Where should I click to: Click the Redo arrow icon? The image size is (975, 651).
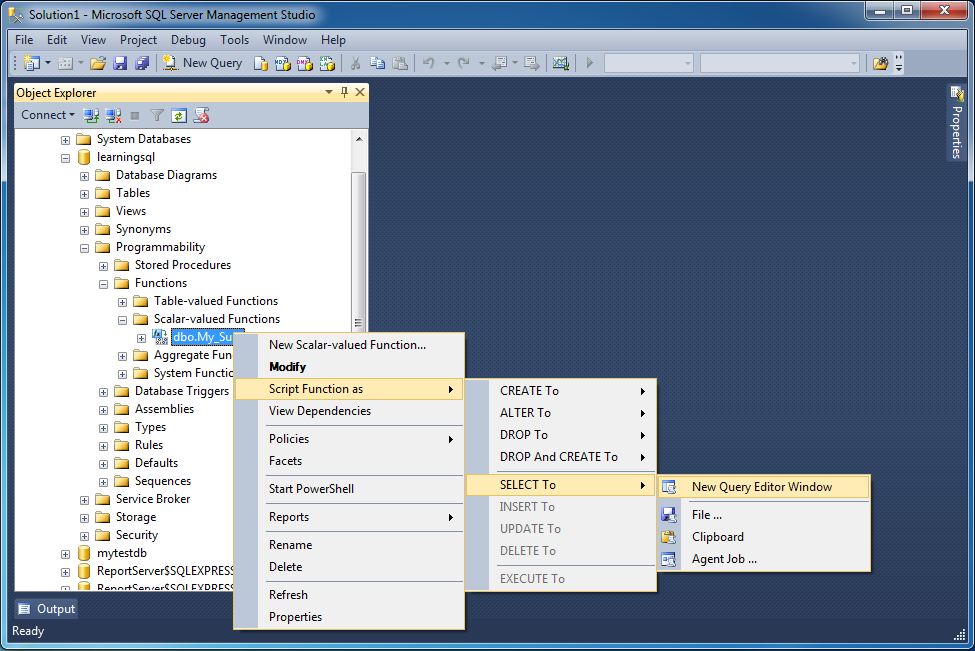464,63
